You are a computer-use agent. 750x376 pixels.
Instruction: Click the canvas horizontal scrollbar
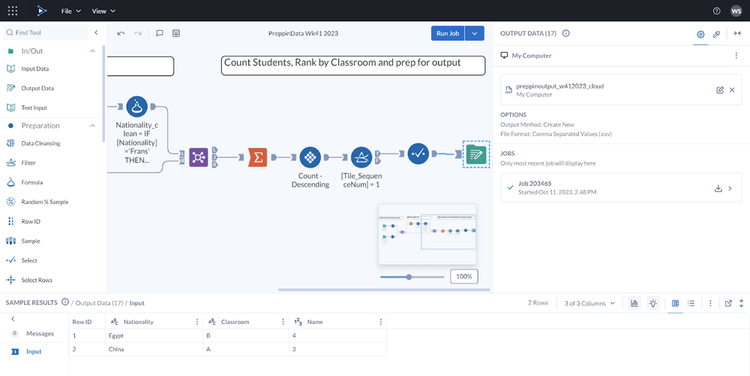coord(384,289)
